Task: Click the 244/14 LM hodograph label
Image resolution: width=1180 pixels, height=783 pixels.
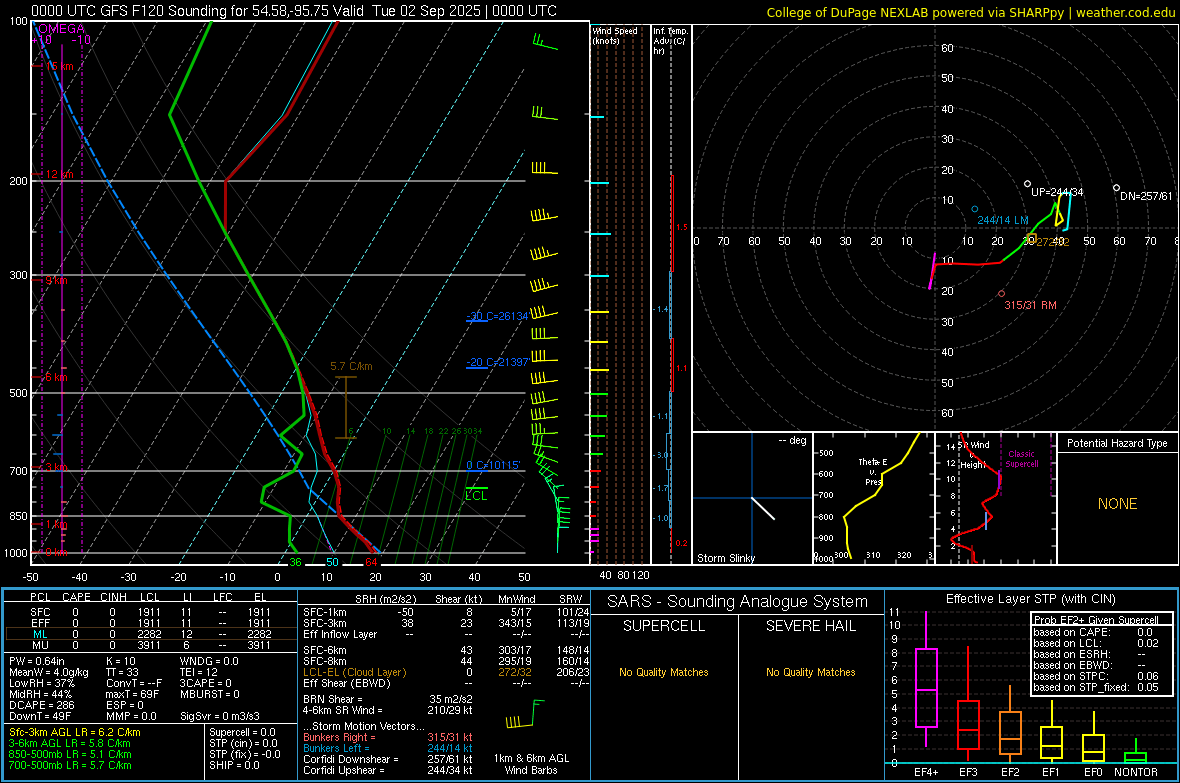Action: pos(1002,220)
